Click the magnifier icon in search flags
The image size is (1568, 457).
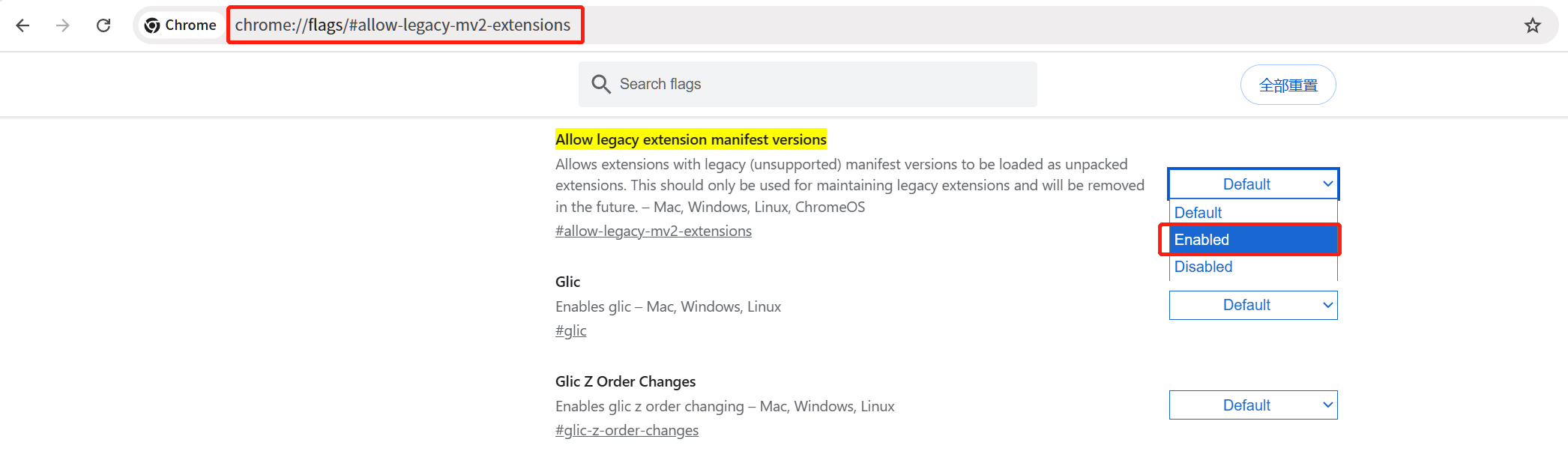pyautogui.click(x=600, y=84)
